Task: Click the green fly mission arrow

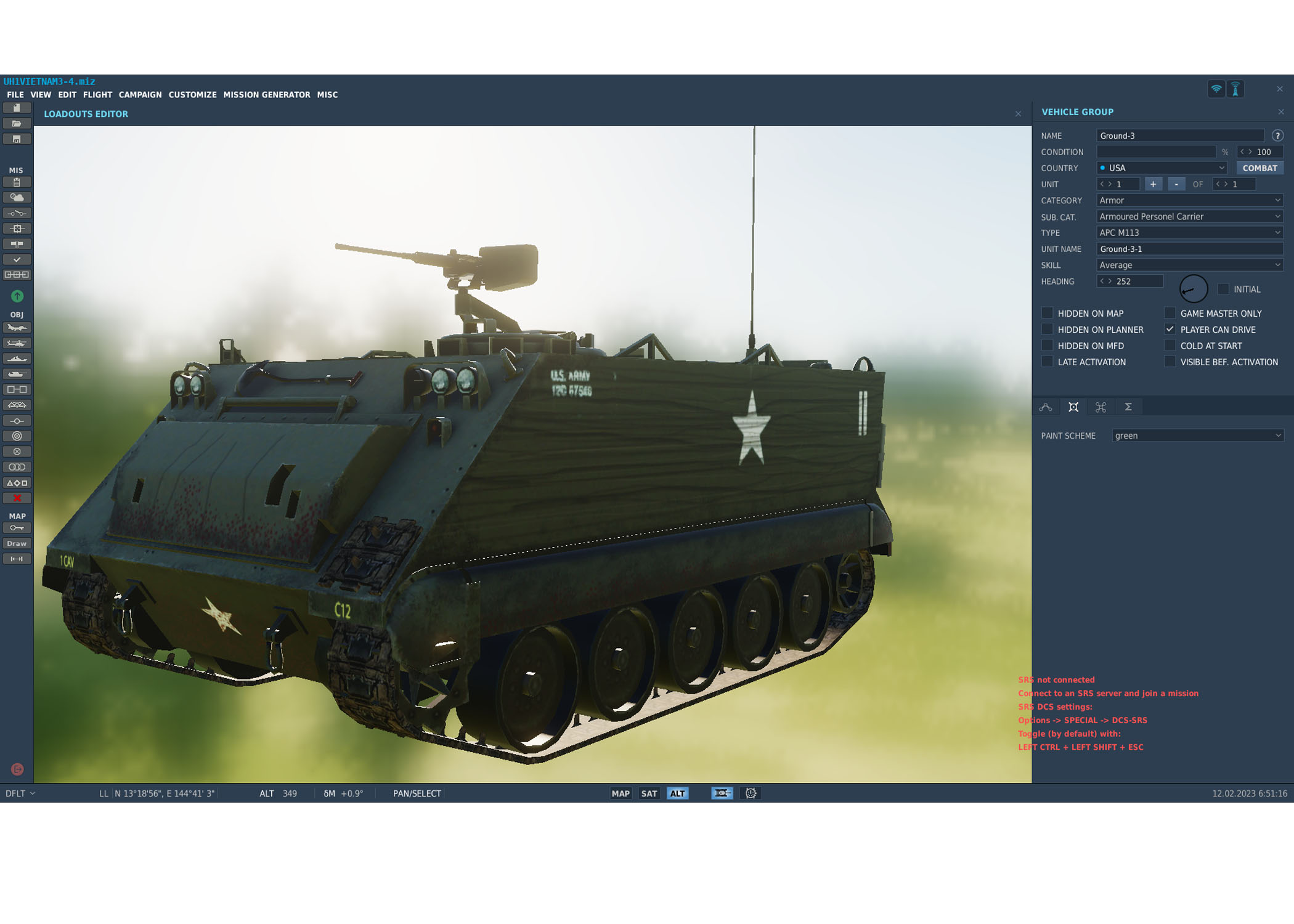Action: (x=17, y=296)
